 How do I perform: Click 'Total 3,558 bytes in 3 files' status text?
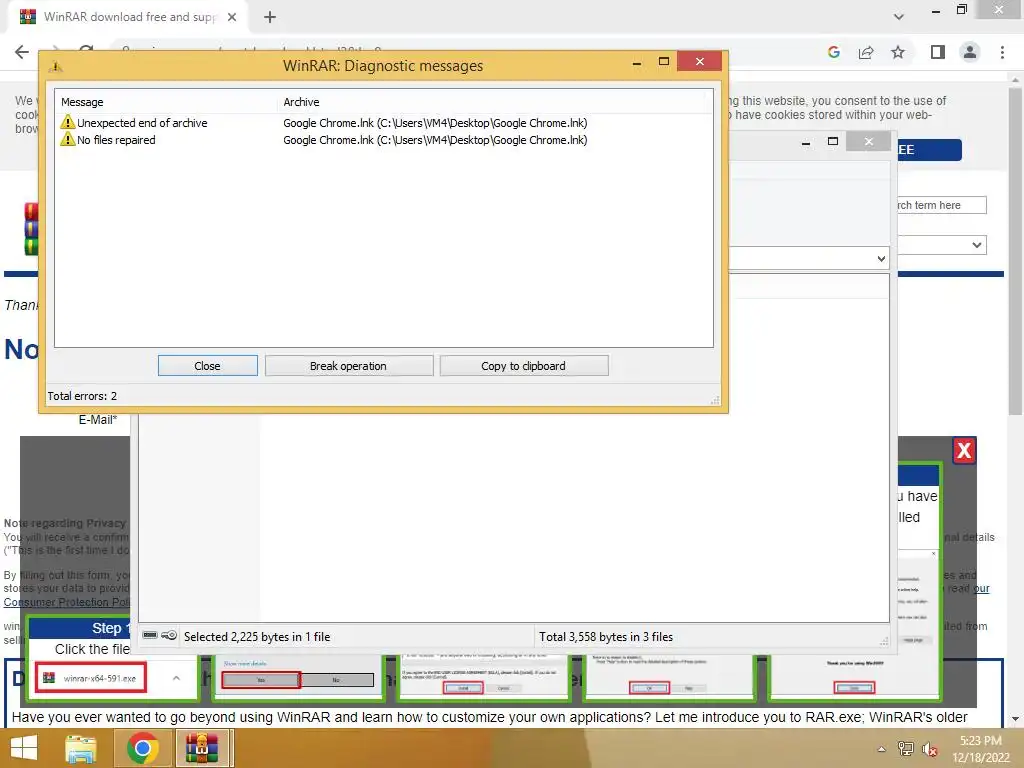tap(605, 637)
